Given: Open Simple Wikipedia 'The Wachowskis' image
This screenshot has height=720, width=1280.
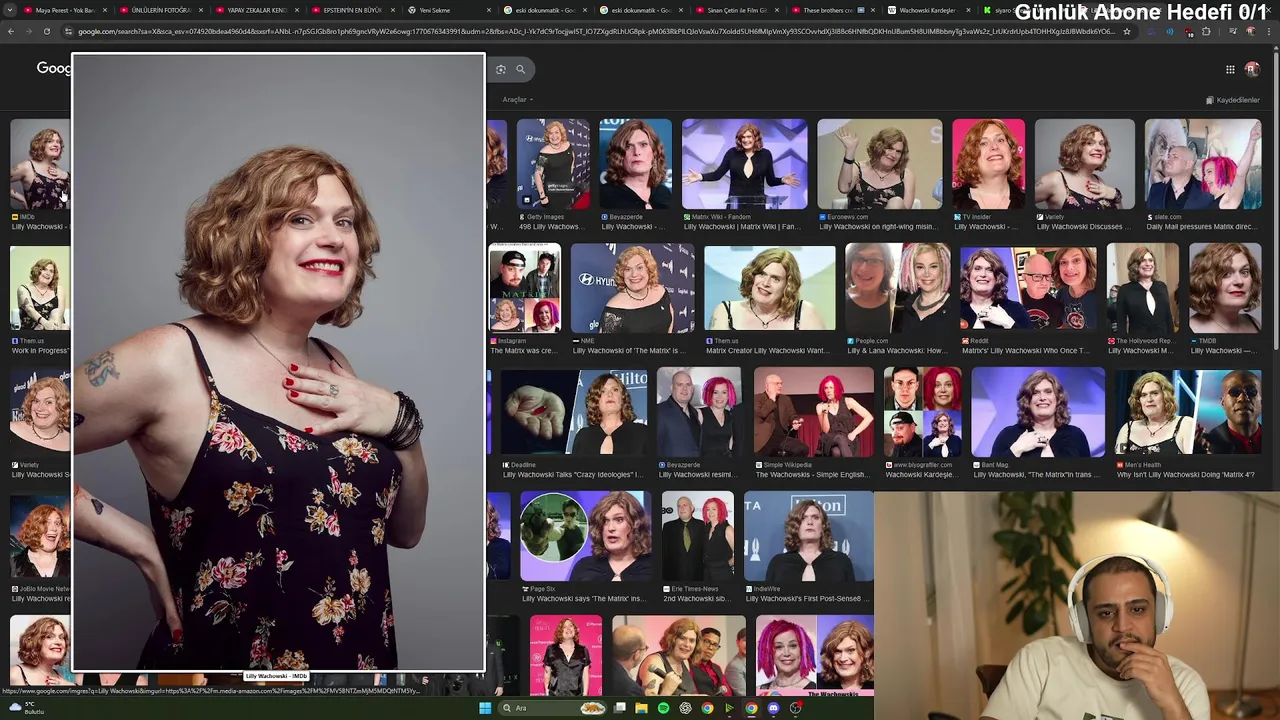Looking at the screenshot, I should (814, 412).
